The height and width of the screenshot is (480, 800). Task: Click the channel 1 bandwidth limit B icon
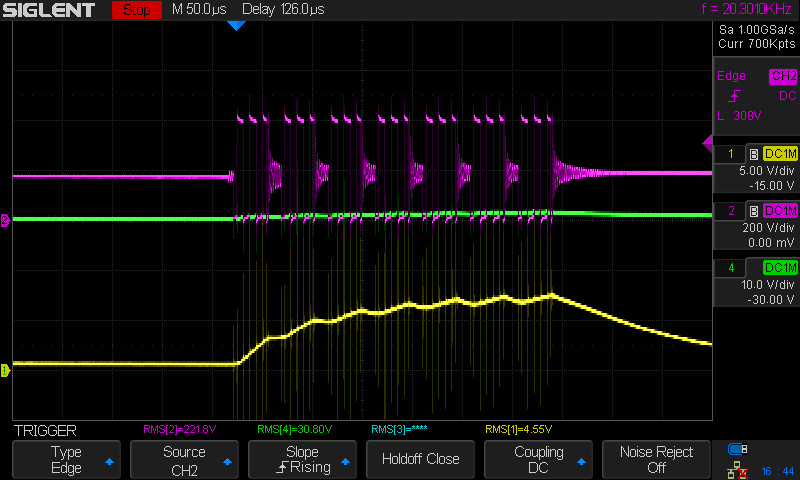pyautogui.click(x=754, y=154)
